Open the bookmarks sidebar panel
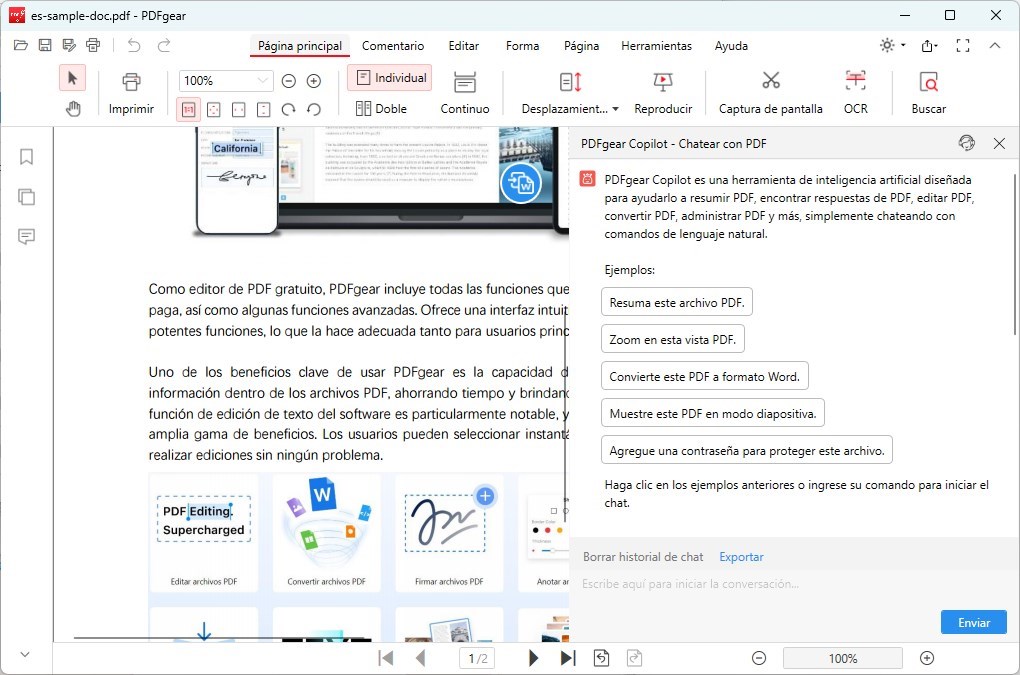1020x675 pixels. [x=26, y=157]
